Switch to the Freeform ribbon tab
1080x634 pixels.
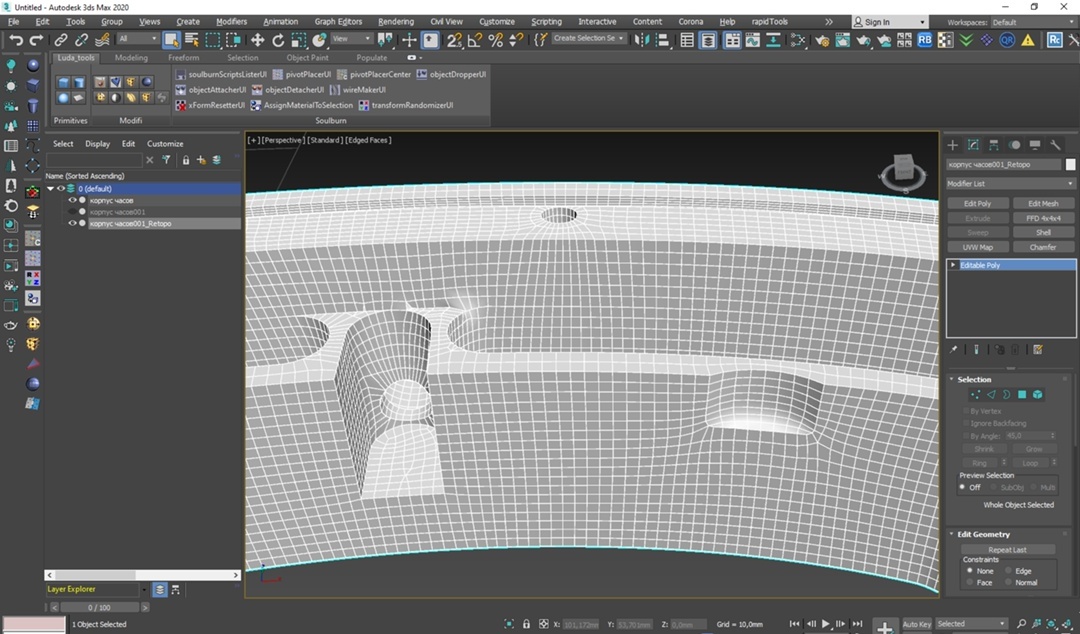(x=183, y=58)
